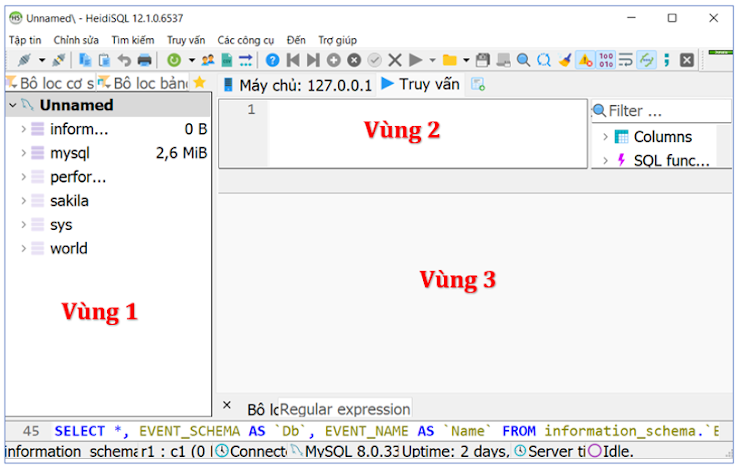Click the Regular expression filter field
740x468 pixels.
tap(345, 409)
